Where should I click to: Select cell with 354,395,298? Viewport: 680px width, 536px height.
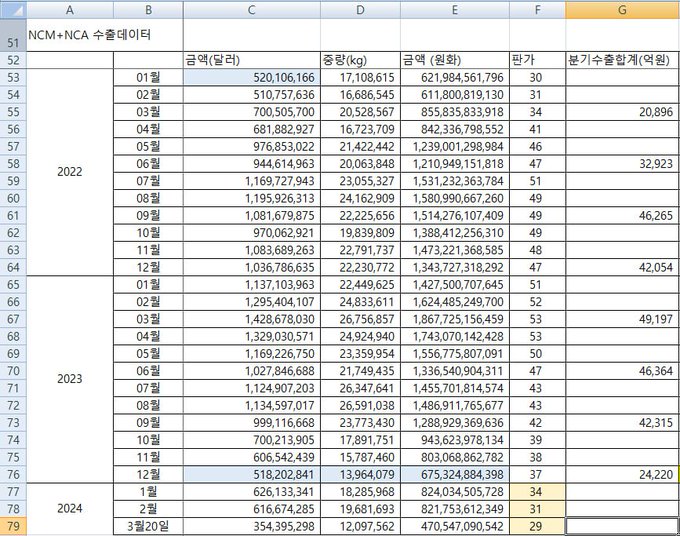pyautogui.click(x=252, y=526)
